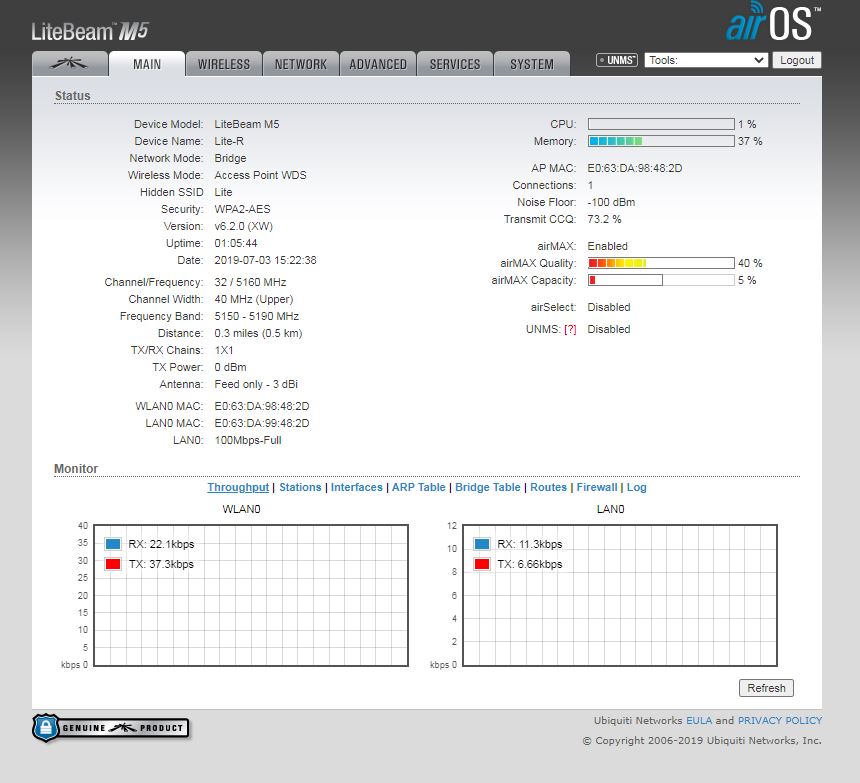The height and width of the screenshot is (783, 860).
Task: Click the LAN0 speed 100Mbps-Full
Action: point(248,440)
